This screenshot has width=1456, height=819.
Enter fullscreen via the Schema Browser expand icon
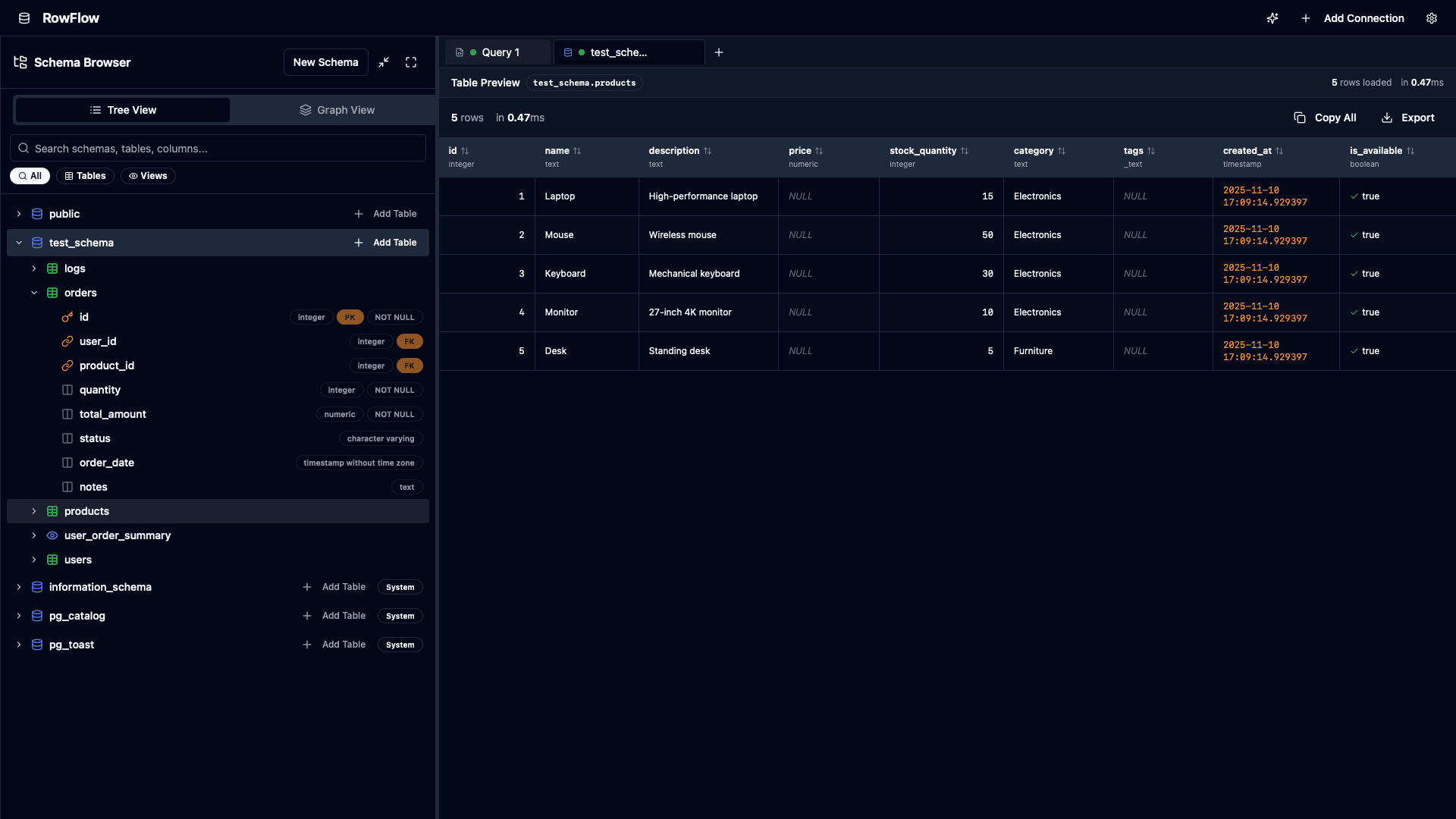click(x=410, y=62)
